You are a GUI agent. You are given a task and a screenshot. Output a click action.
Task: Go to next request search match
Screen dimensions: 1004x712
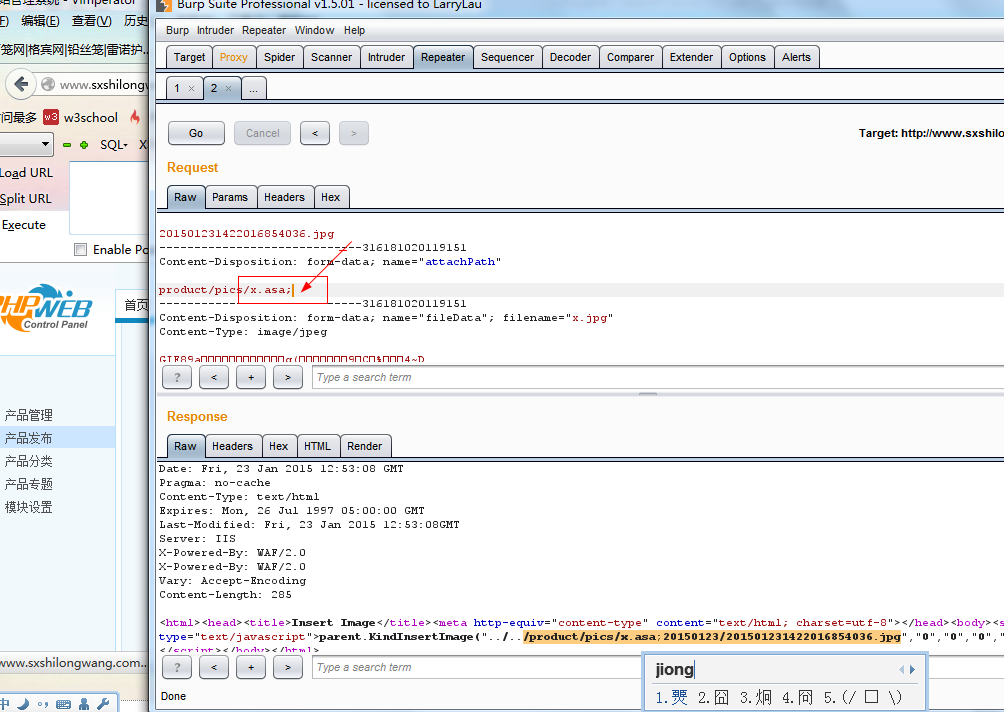(287, 377)
